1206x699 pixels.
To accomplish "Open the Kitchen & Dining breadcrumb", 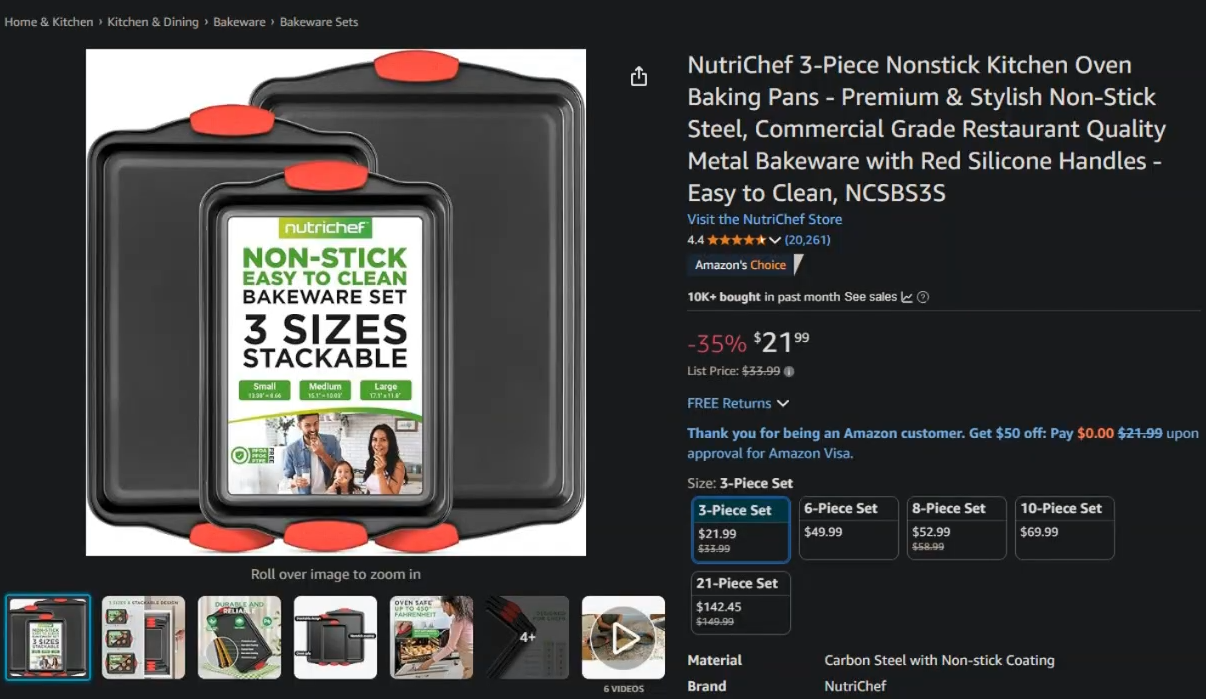I will (153, 22).
